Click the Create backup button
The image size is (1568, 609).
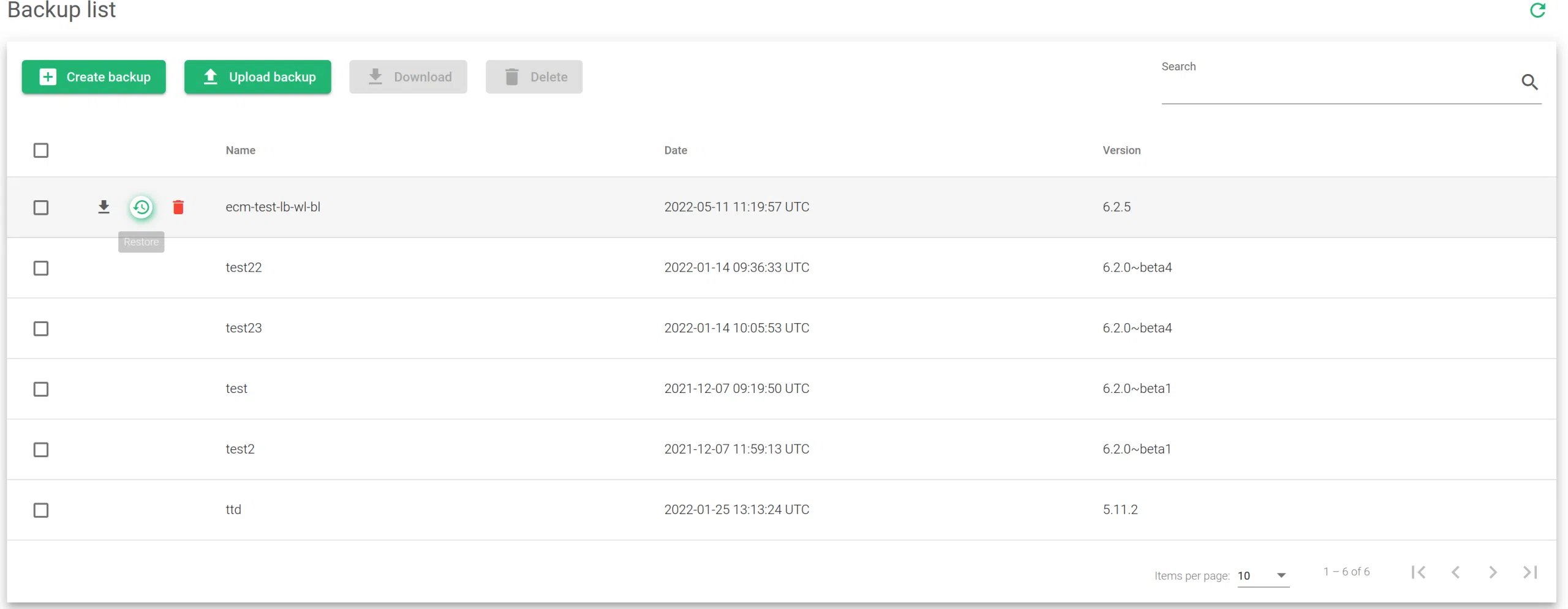(94, 77)
